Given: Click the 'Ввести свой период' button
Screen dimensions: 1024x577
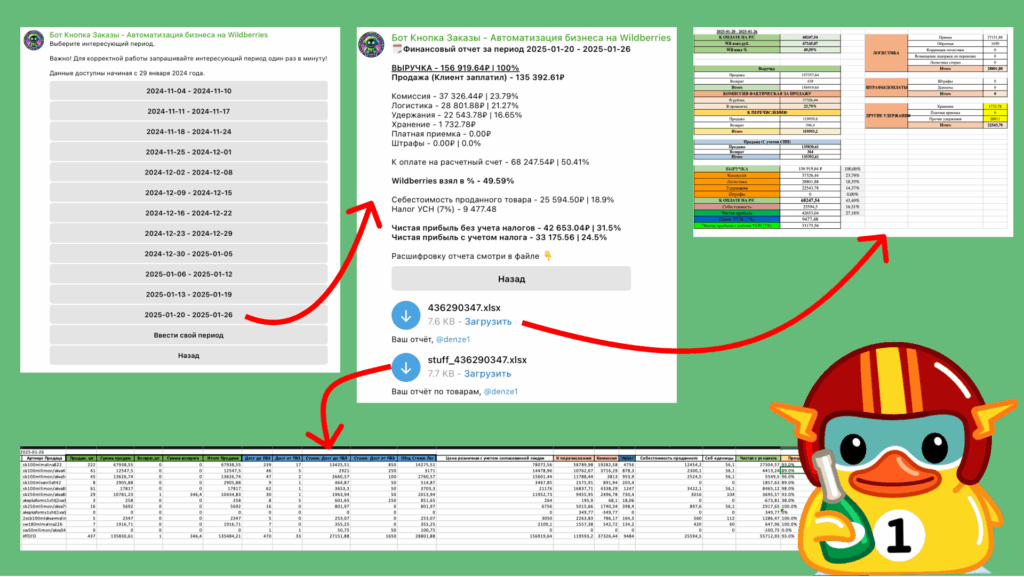Looking at the screenshot, I should pos(189,335).
